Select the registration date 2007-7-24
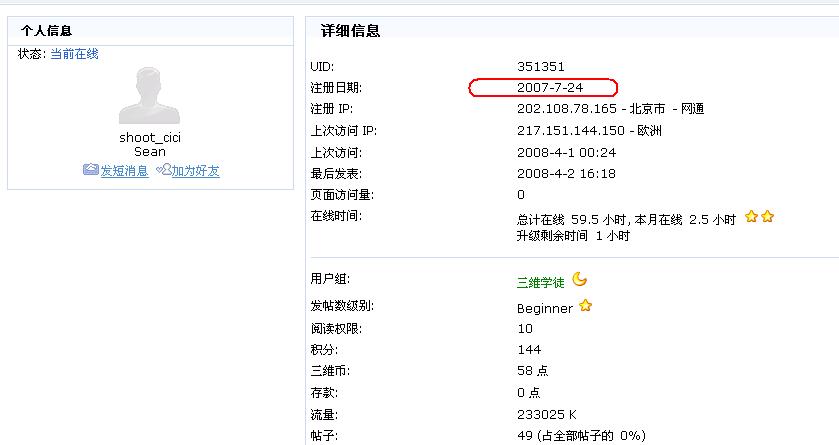 [550, 88]
